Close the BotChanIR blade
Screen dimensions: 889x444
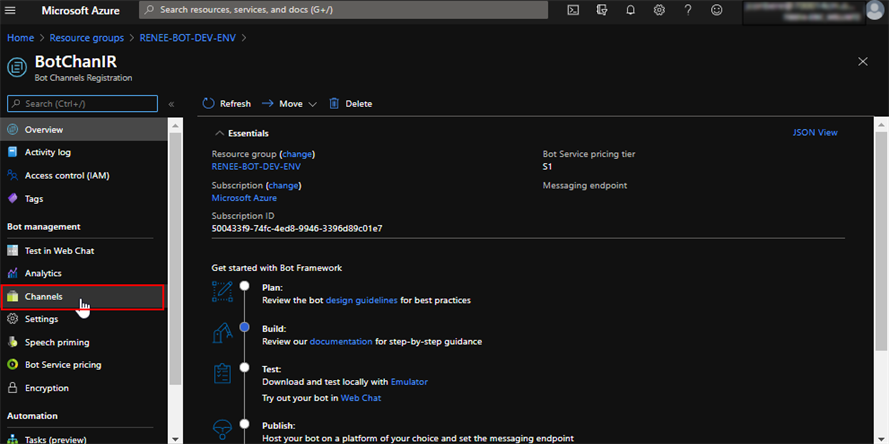coord(863,62)
